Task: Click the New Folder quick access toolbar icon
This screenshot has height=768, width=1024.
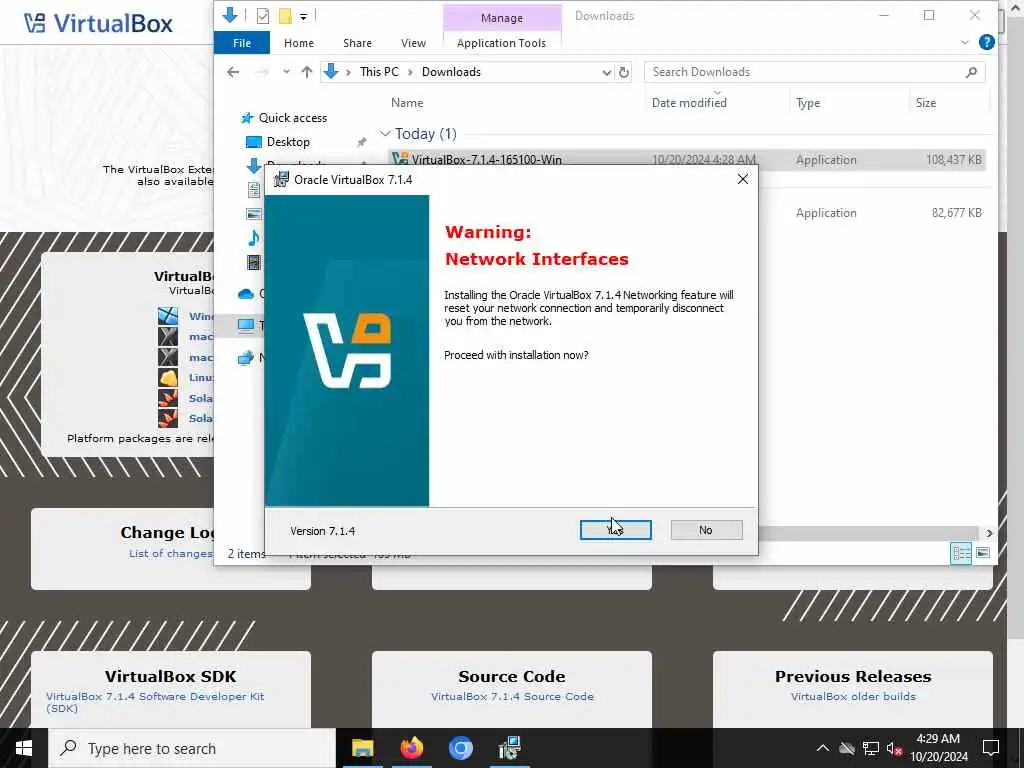Action: (x=285, y=16)
